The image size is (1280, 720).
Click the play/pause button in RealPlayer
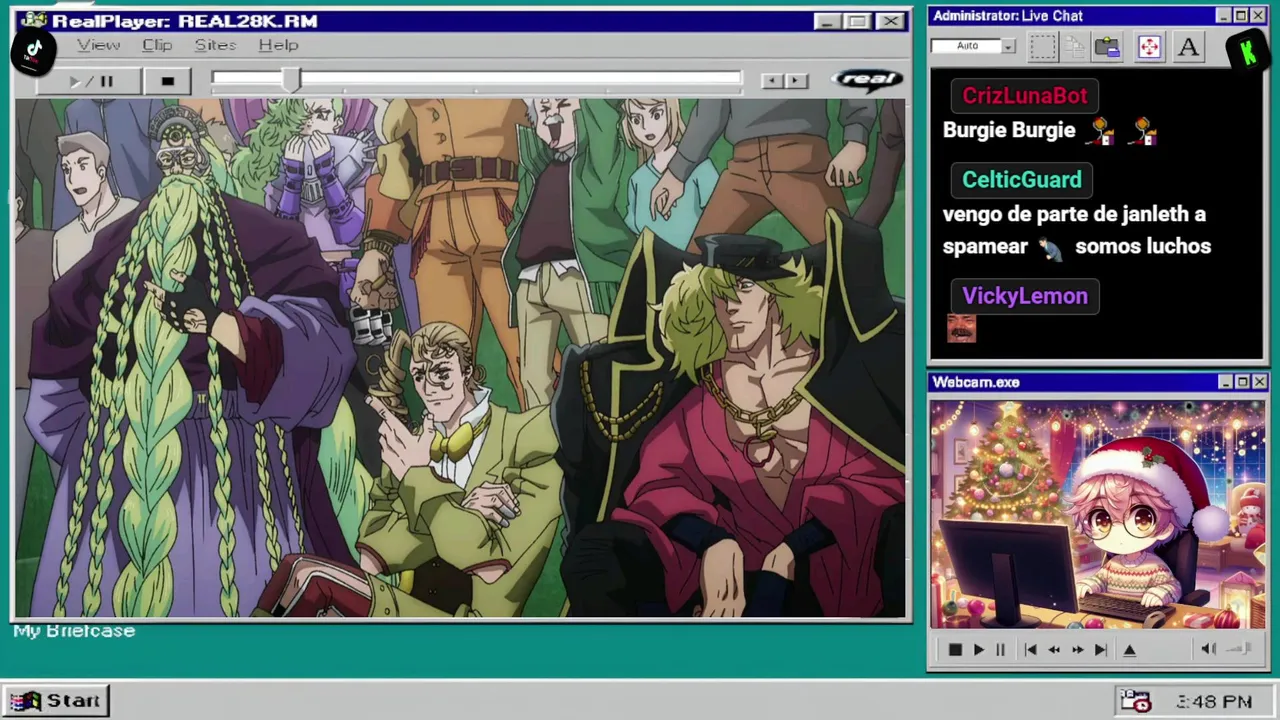tap(88, 81)
